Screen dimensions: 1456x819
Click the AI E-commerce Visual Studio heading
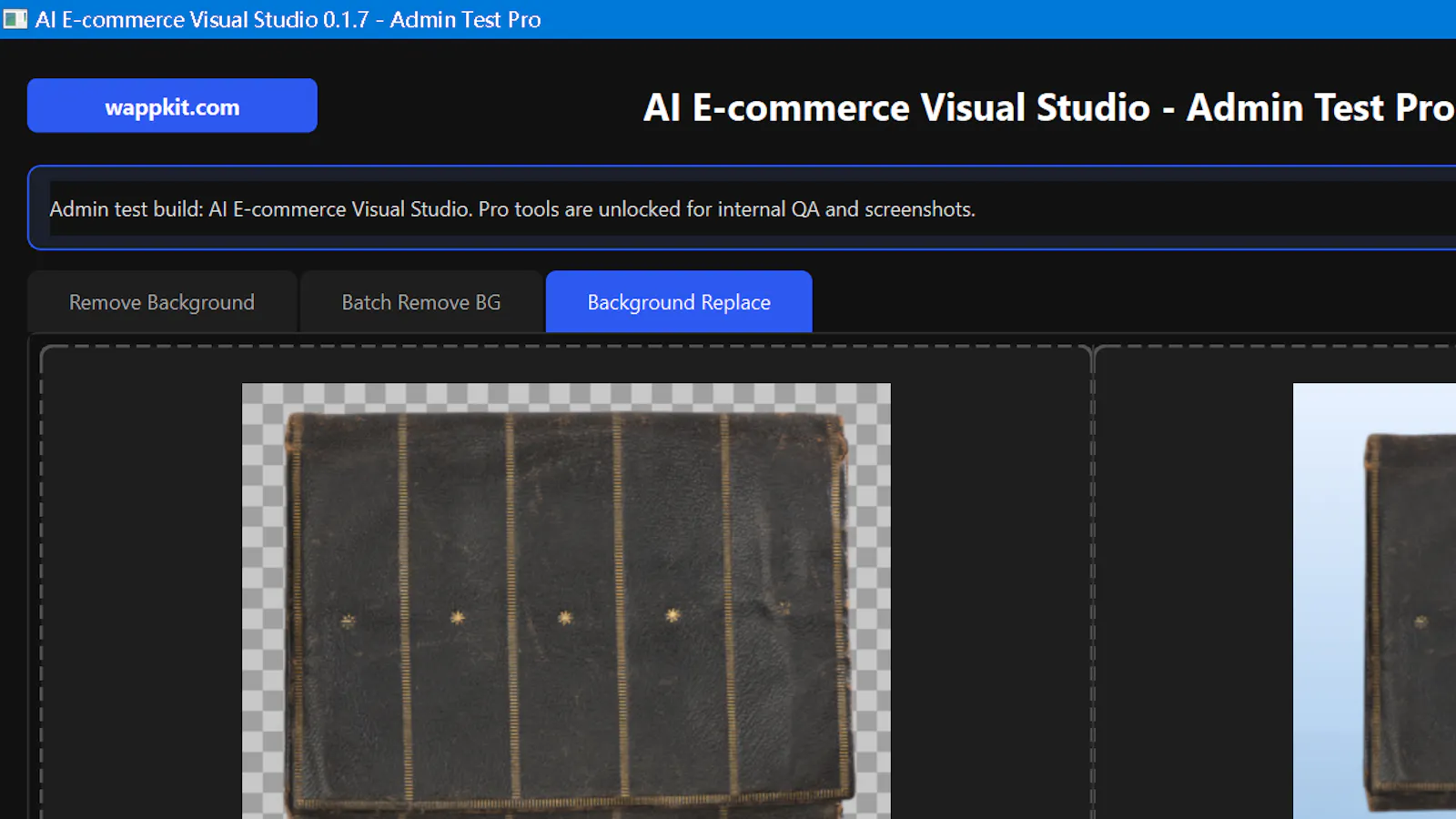[x=1049, y=107]
